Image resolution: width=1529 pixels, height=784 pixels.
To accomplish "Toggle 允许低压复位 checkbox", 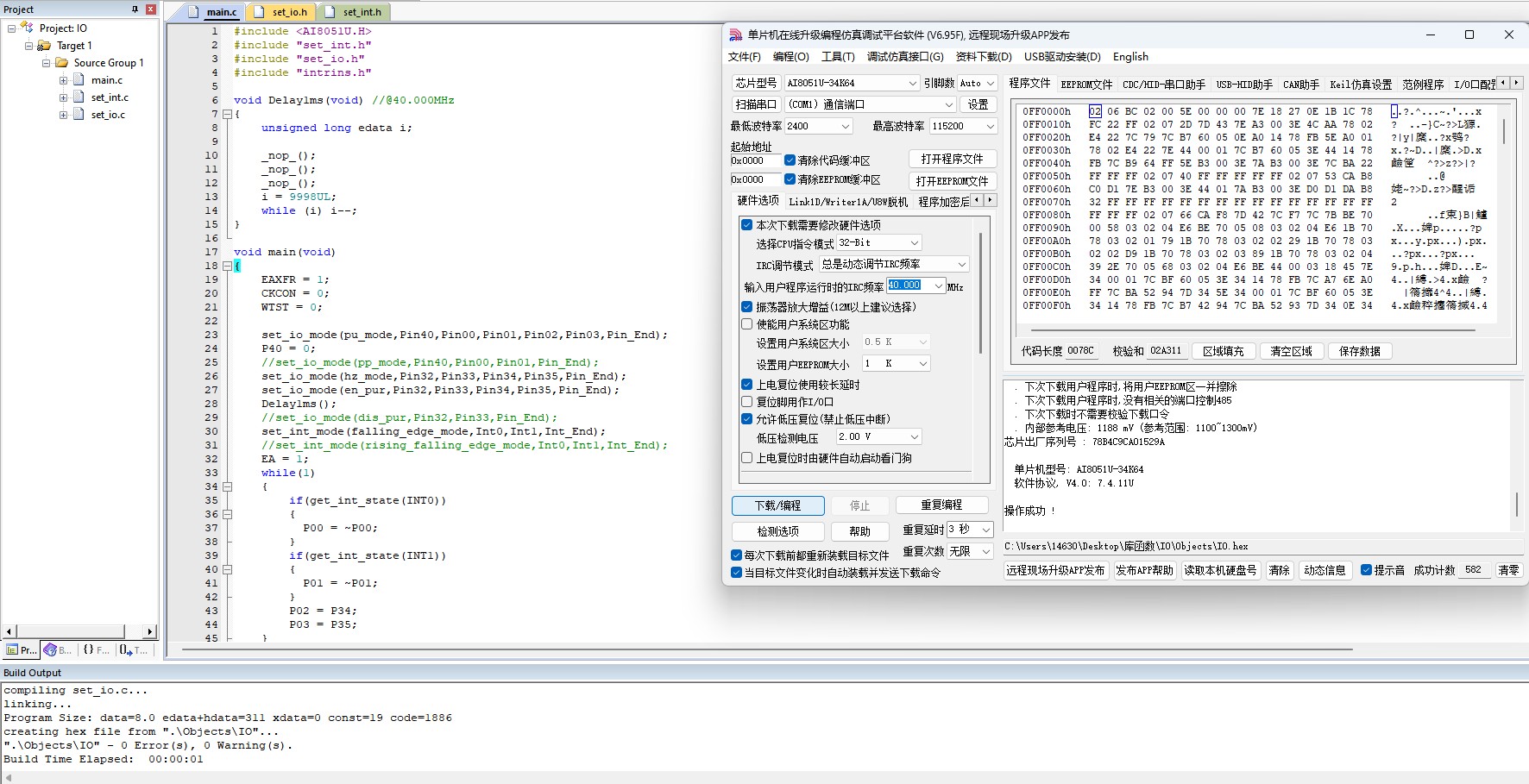I will 747,419.
